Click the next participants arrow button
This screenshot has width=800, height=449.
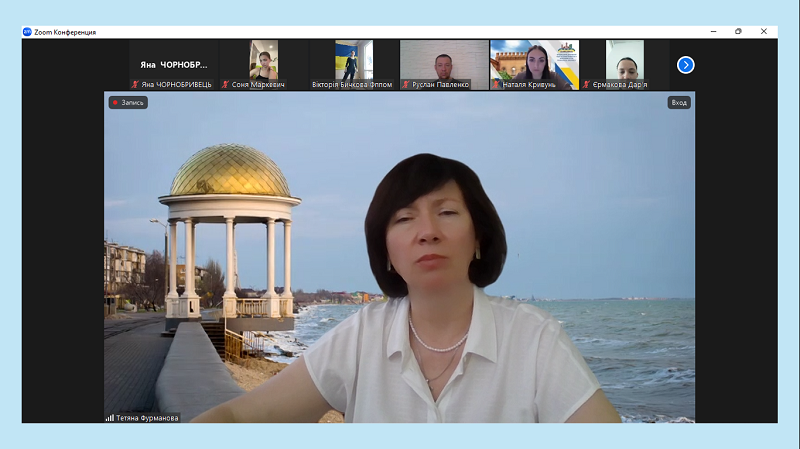685,65
